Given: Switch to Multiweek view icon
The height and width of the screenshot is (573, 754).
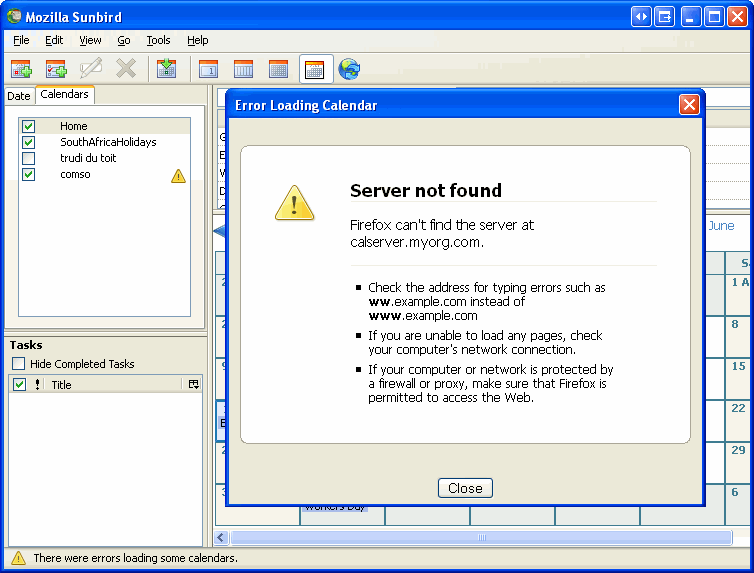Looking at the screenshot, I should pos(278,69).
